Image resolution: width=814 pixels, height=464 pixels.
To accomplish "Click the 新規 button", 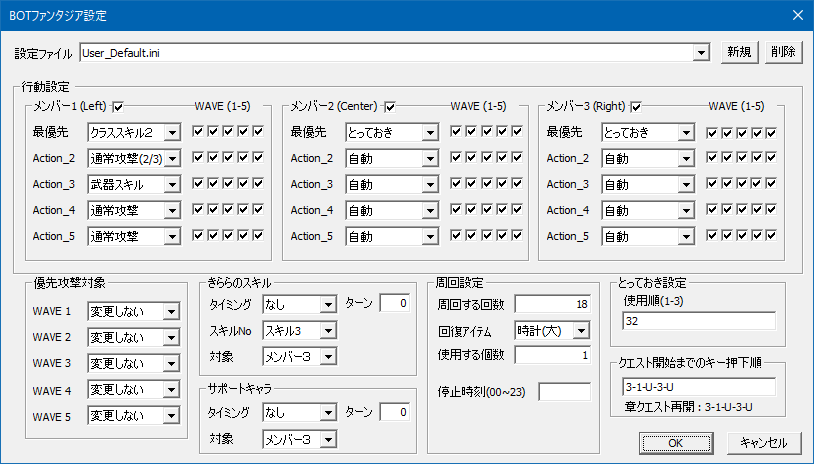I will pyautogui.click(x=740, y=53).
